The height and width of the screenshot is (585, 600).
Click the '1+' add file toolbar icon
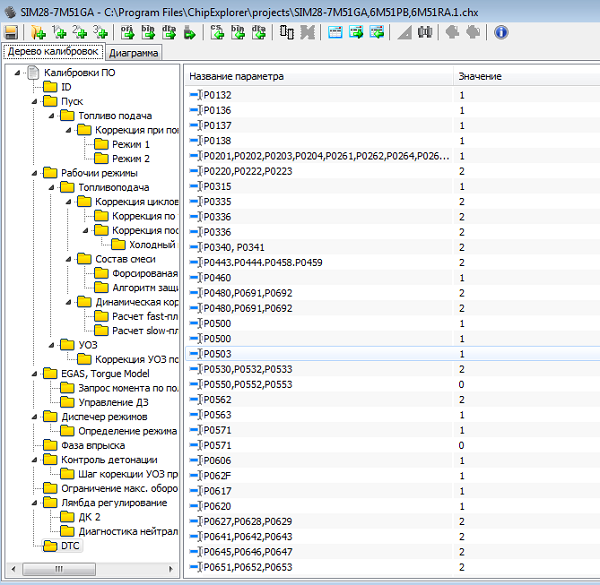(x=59, y=32)
